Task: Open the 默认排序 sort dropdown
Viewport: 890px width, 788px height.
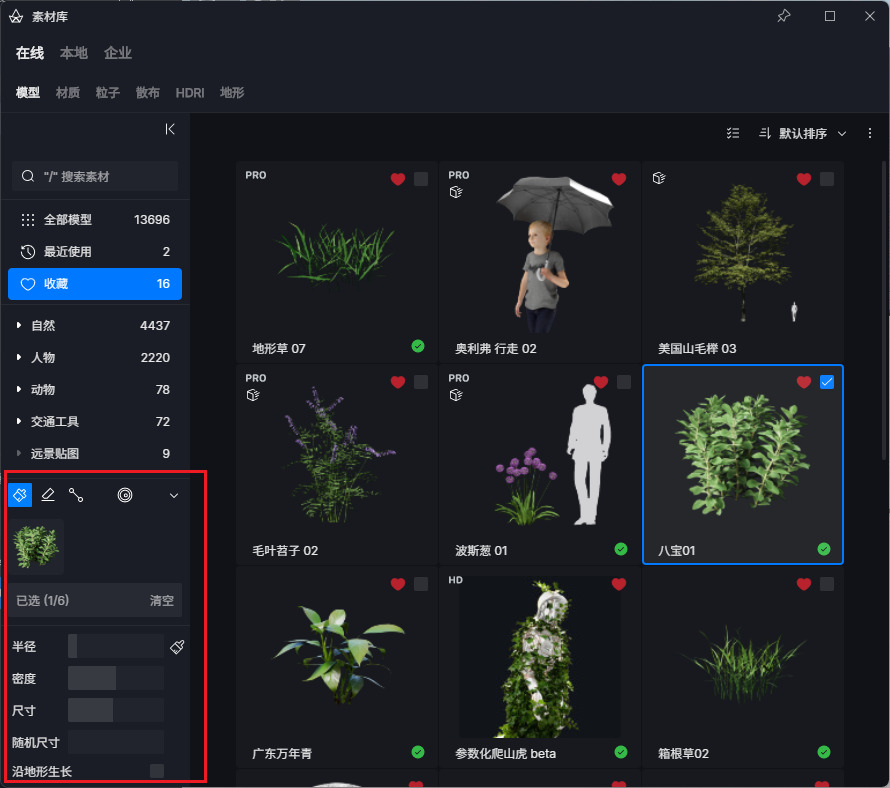Action: click(x=803, y=133)
